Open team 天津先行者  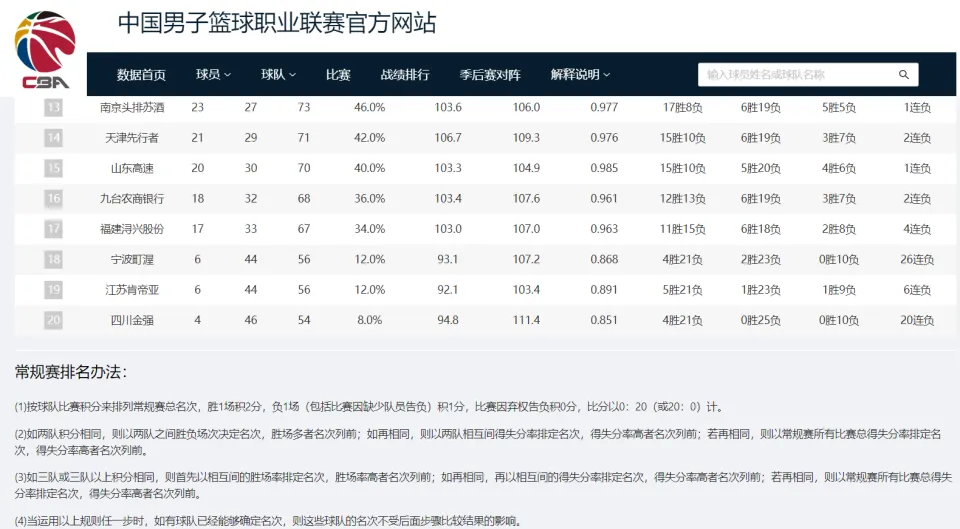[132, 138]
